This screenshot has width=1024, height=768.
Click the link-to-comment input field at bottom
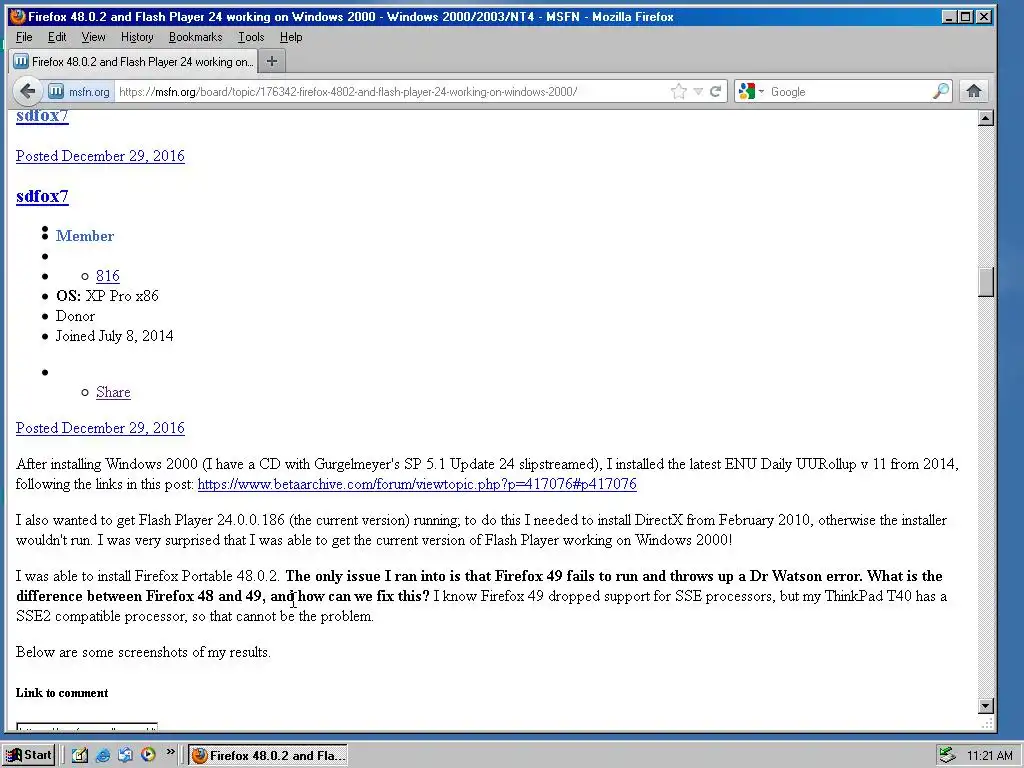click(87, 727)
